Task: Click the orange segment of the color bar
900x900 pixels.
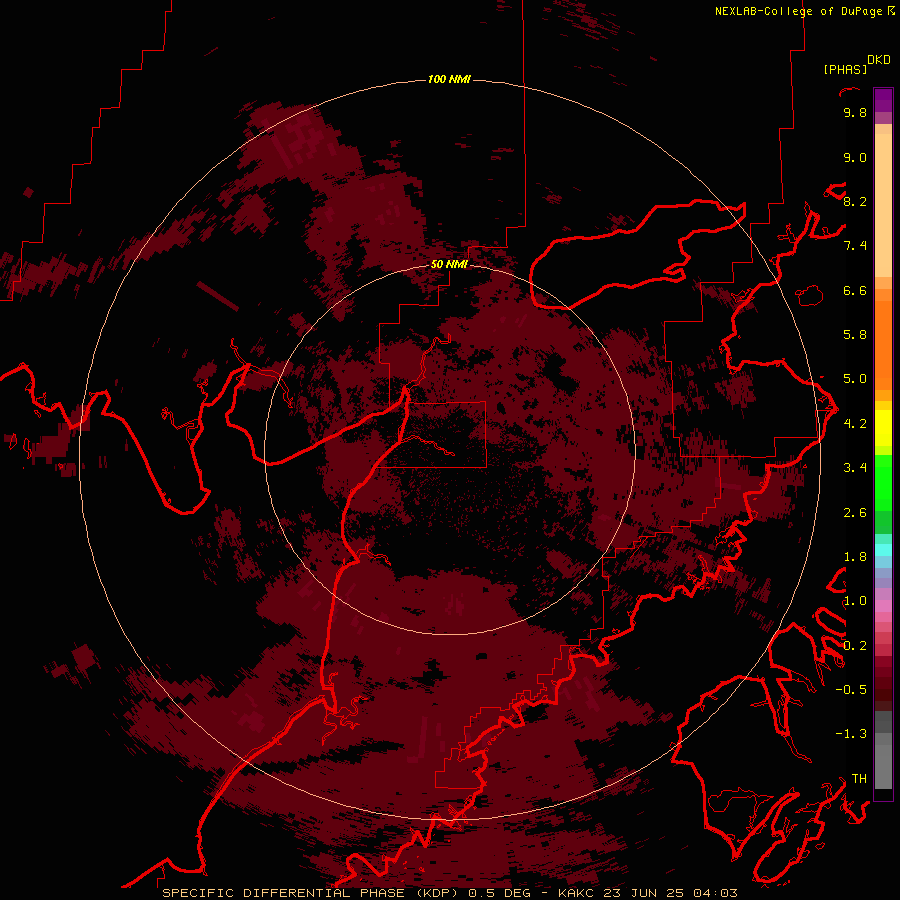Action: (883, 346)
